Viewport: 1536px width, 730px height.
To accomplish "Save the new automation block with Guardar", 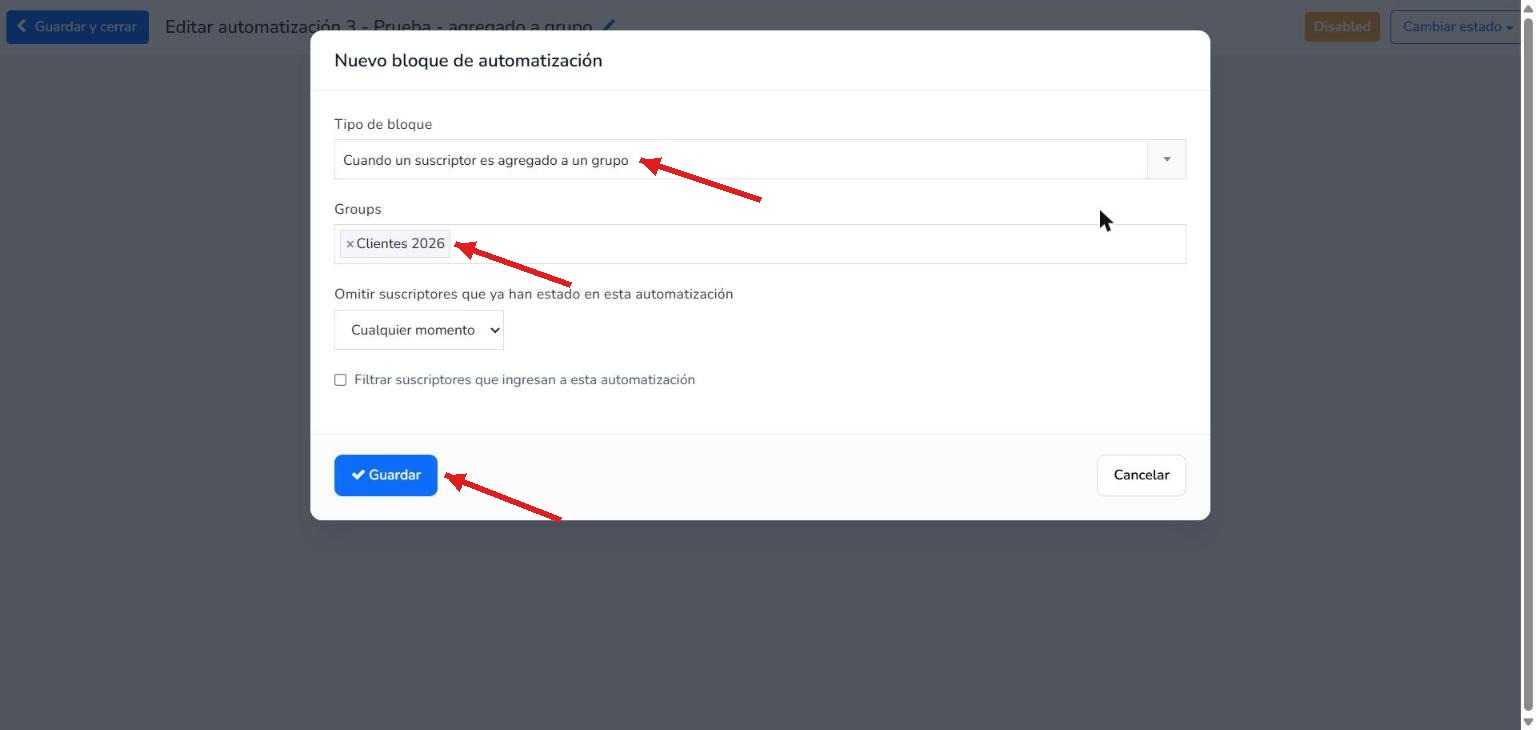I will pos(386,475).
